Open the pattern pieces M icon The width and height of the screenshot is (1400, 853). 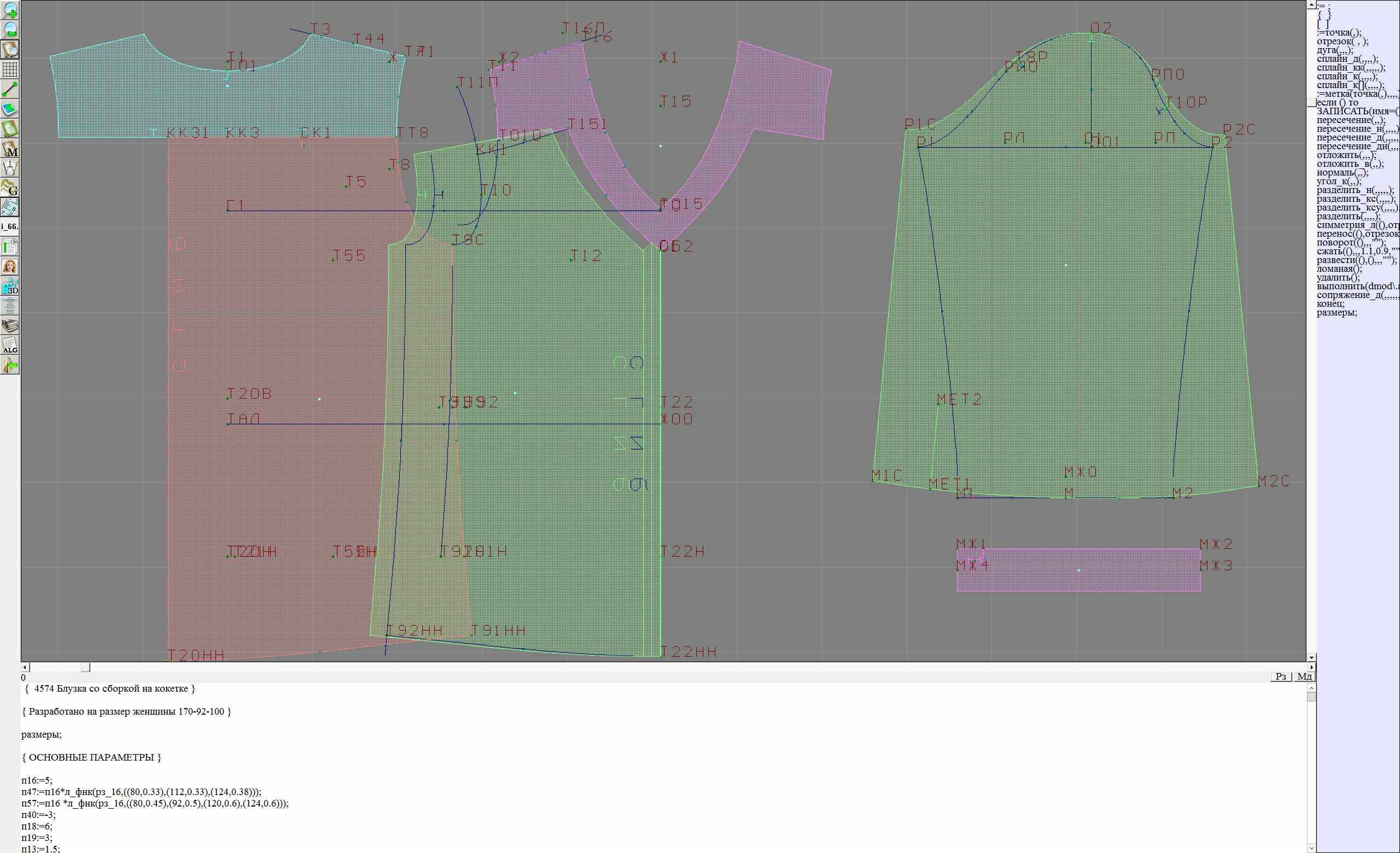(x=10, y=149)
